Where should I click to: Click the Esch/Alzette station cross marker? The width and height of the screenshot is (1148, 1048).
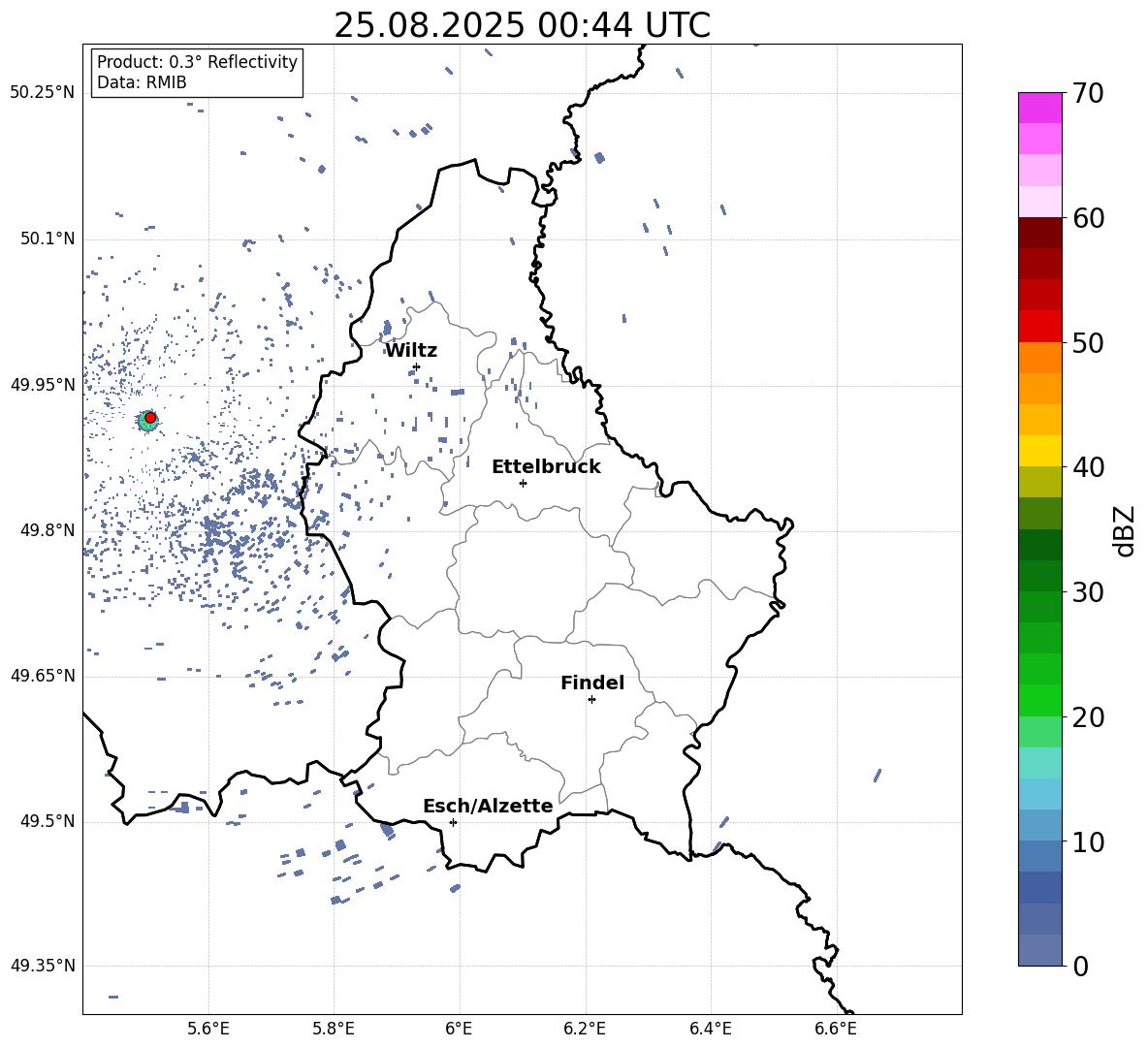point(453,822)
